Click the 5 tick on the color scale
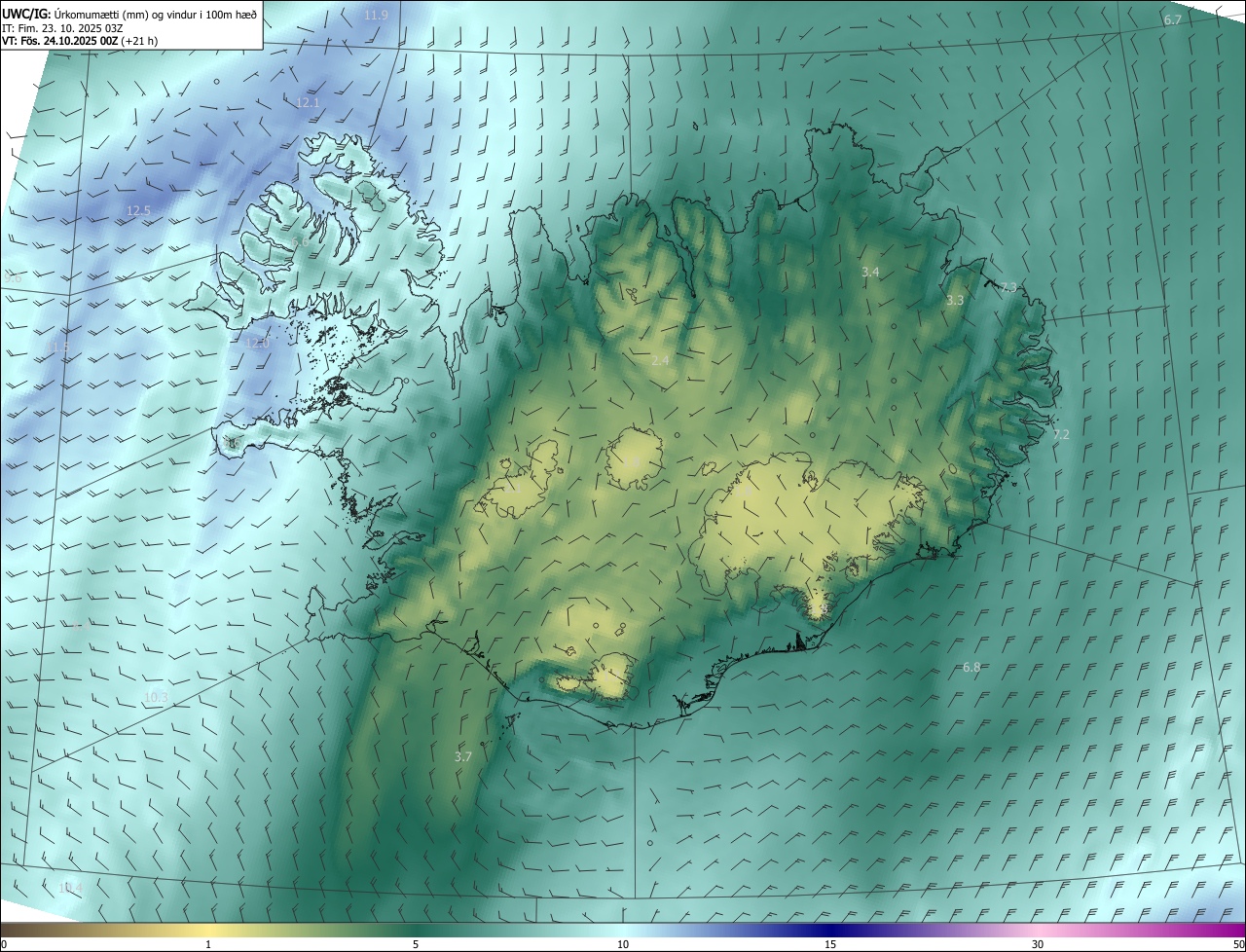The image size is (1246, 952). coord(416,944)
